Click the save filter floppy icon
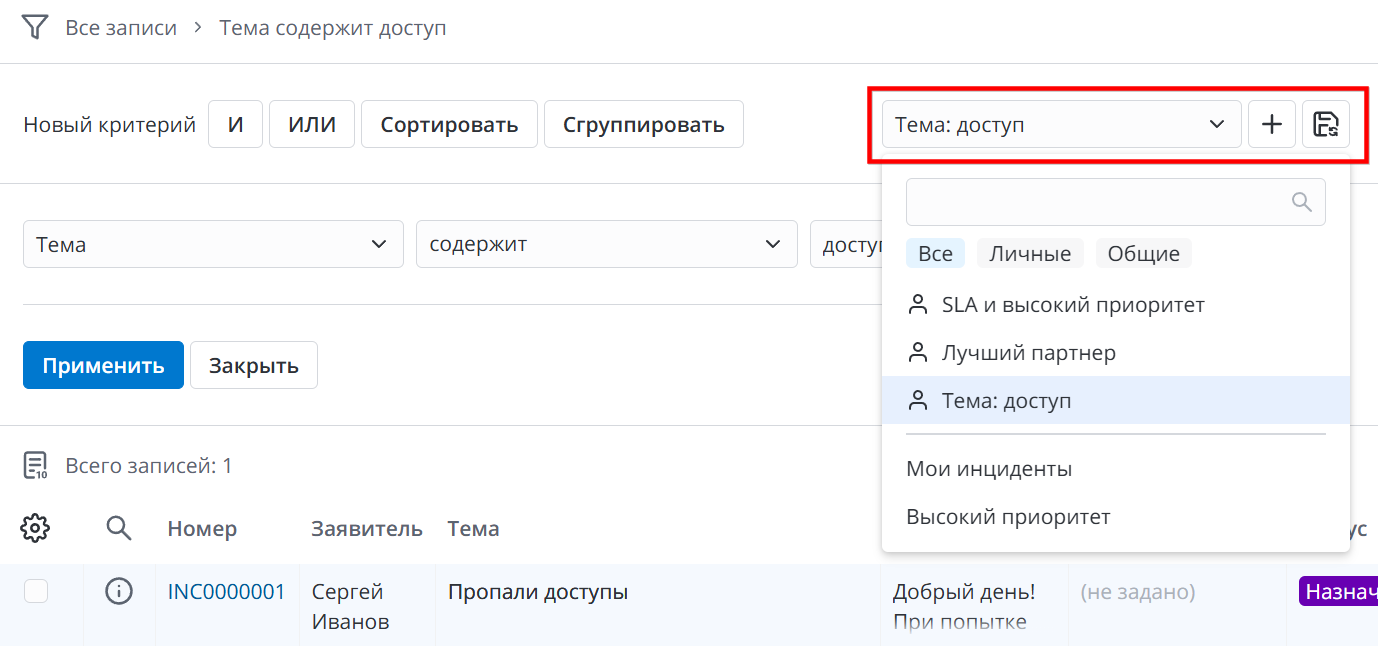Image resolution: width=1378 pixels, height=646 pixels. (1325, 124)
